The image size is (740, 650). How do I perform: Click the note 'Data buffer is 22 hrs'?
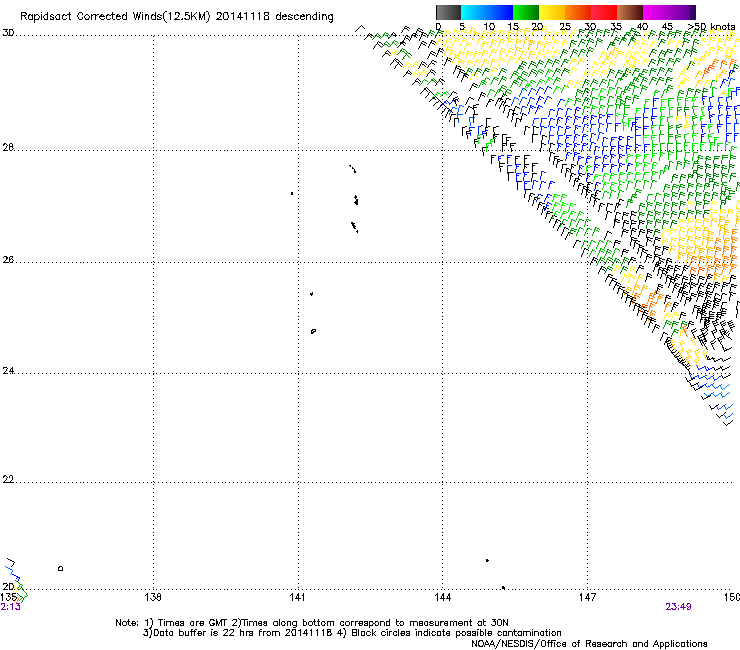[x=205, y=633]
